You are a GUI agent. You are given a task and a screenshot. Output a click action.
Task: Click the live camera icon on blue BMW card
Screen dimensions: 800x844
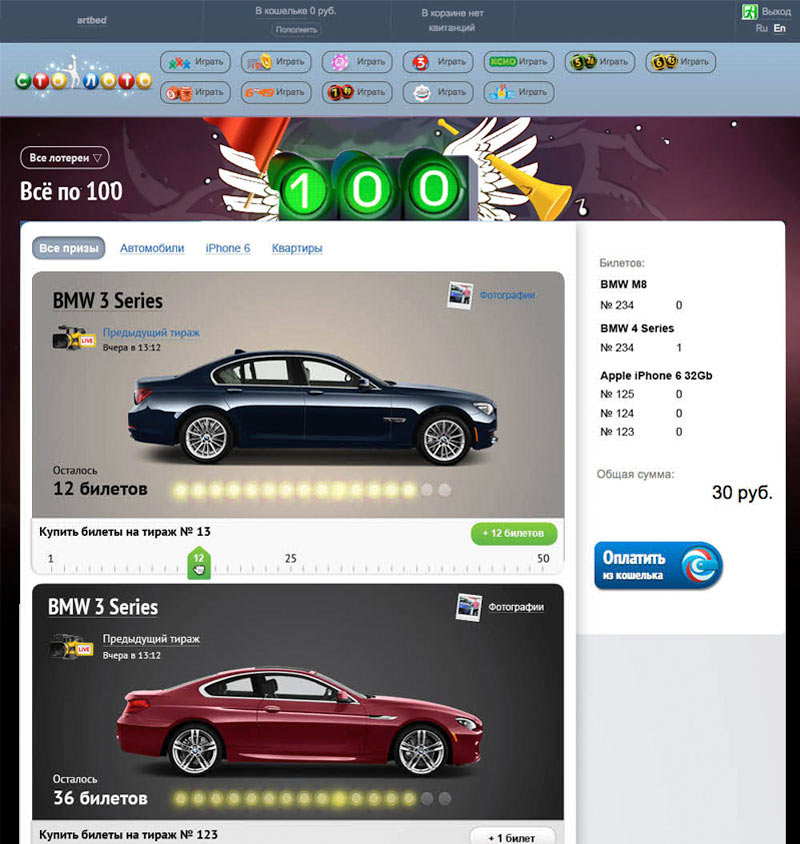coord(73,337)
